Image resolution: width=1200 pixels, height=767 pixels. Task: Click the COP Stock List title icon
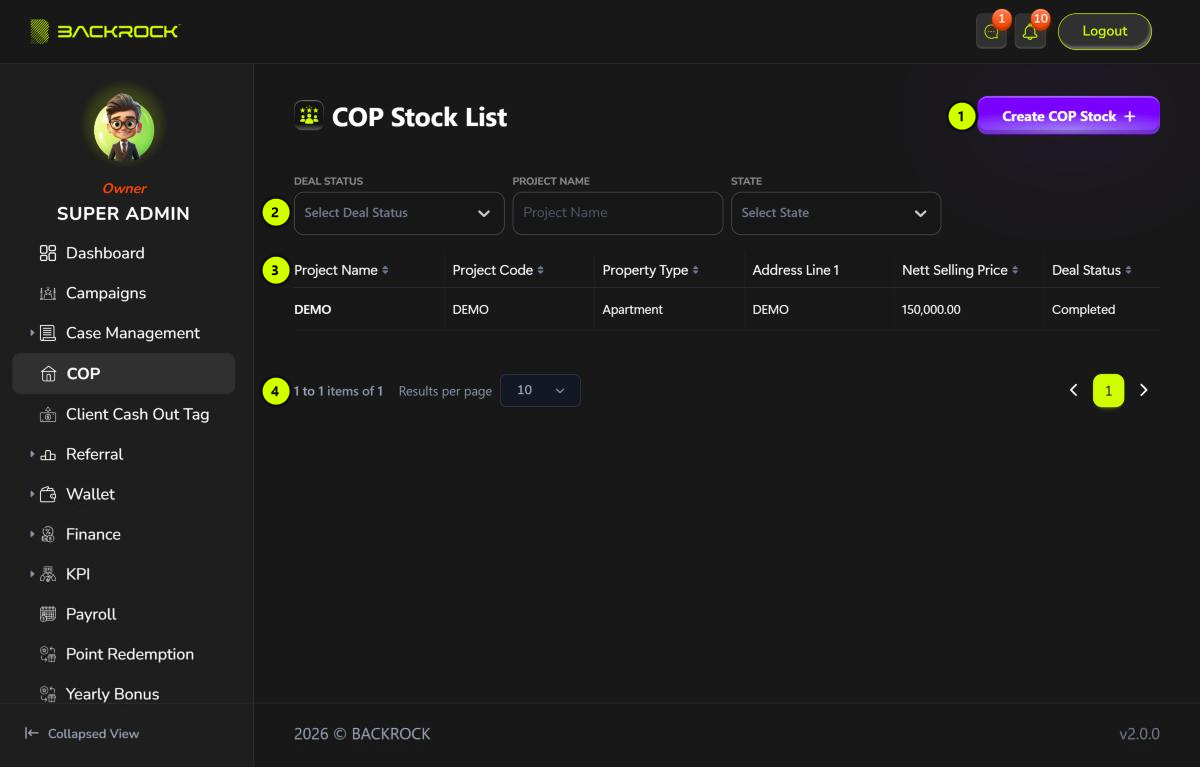point(309,116)
